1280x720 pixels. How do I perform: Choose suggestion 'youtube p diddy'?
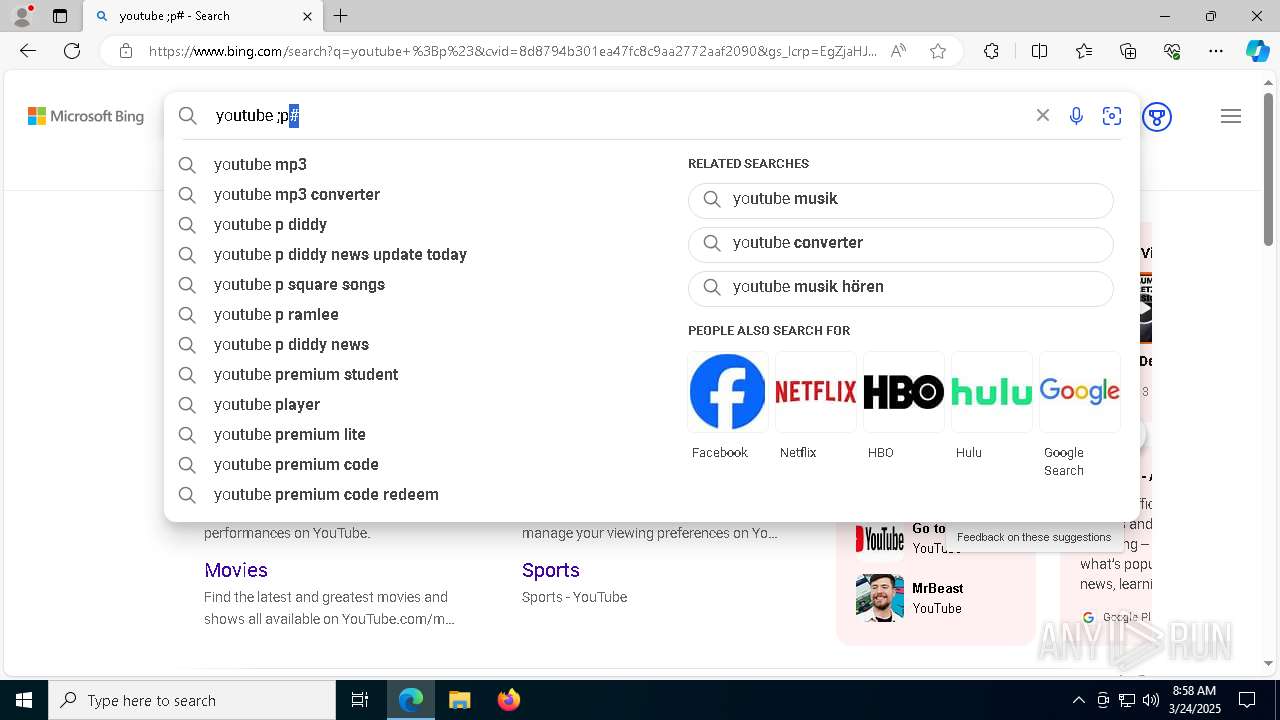[x=270, y=224]
